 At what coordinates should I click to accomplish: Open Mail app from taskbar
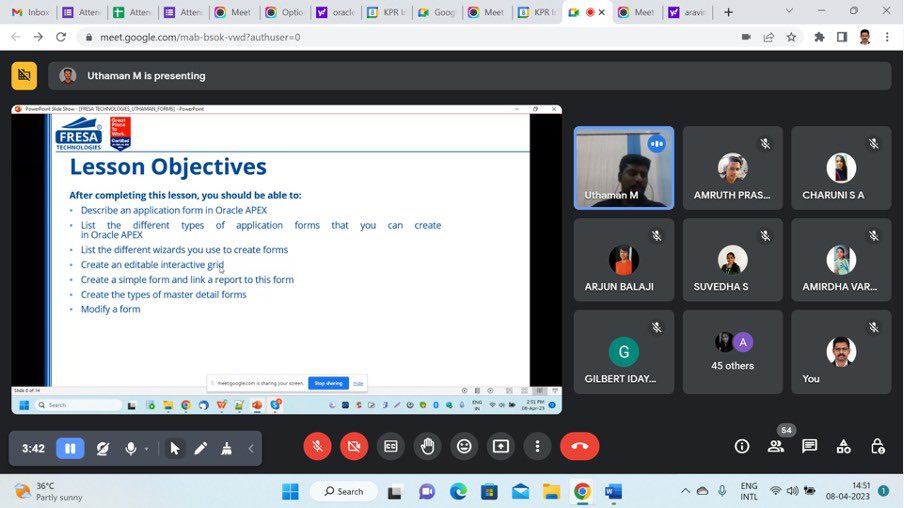point(520,492)
